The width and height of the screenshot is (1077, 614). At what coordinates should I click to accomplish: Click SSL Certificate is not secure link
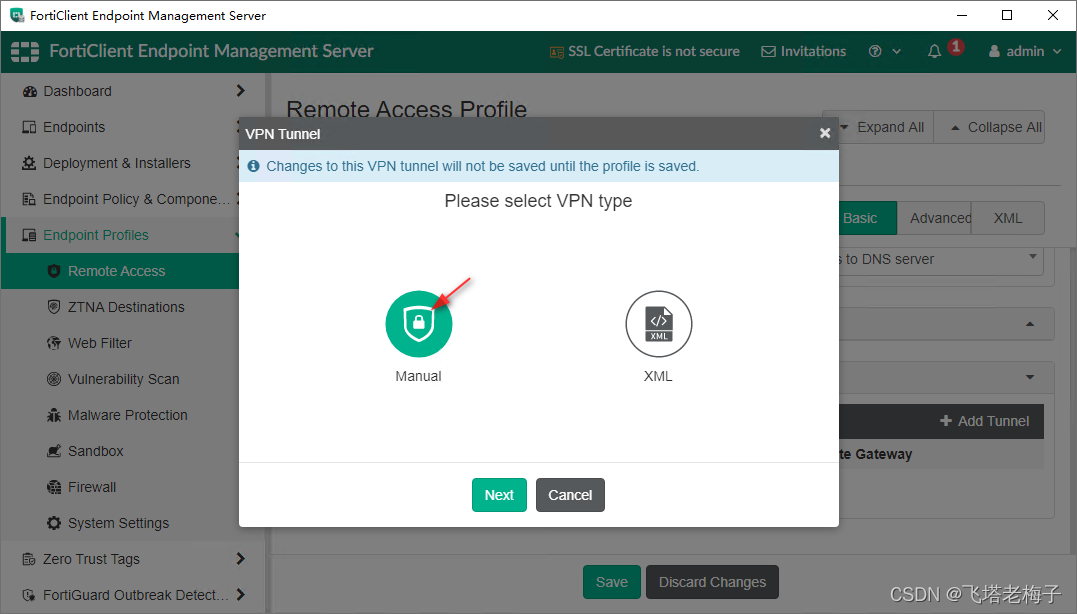644,52
